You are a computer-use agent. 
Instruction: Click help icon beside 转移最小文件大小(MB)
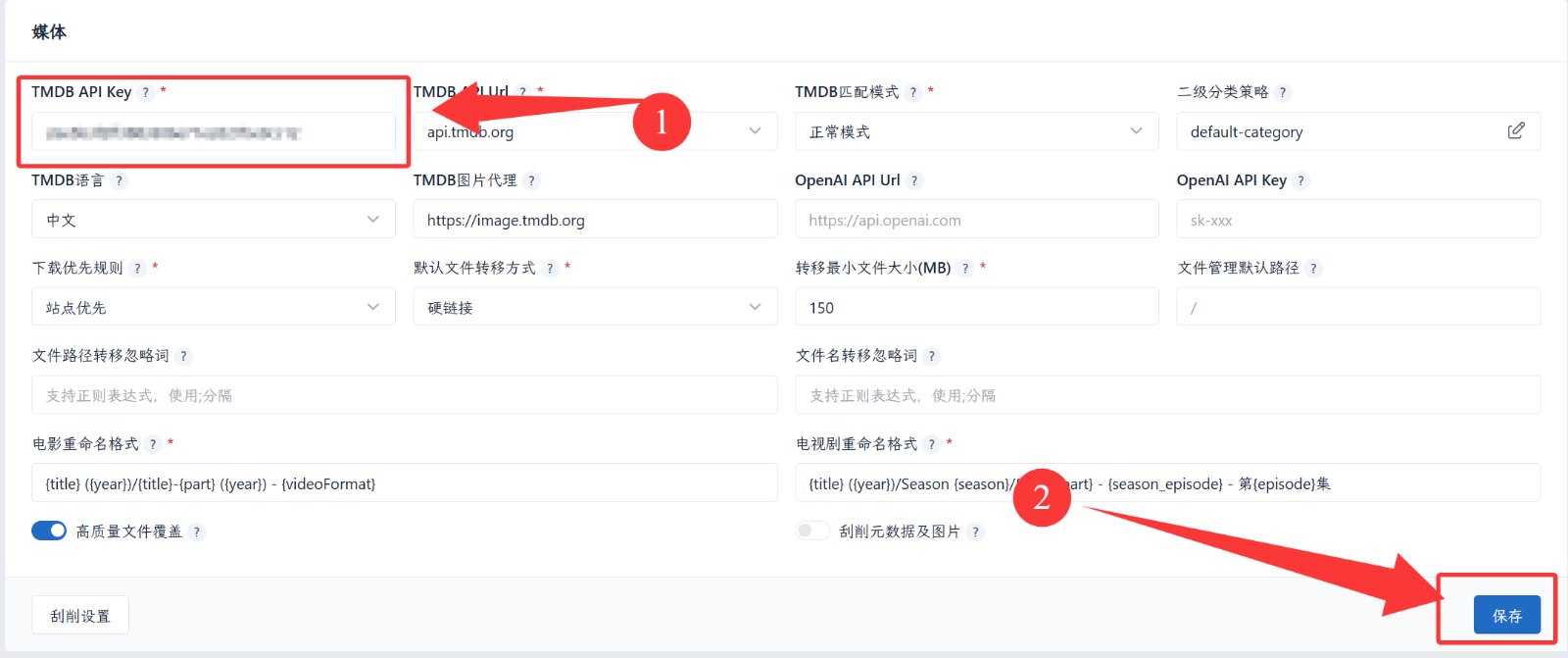[965, 269]
